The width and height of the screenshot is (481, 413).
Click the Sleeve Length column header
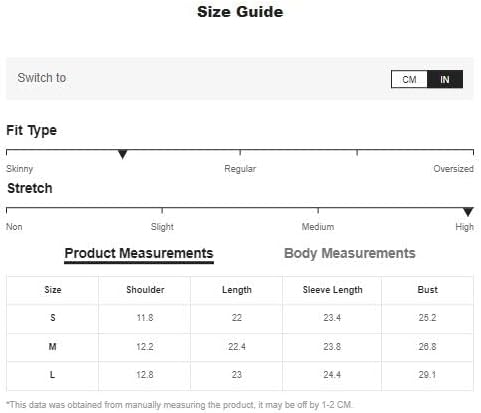(332, 290)
